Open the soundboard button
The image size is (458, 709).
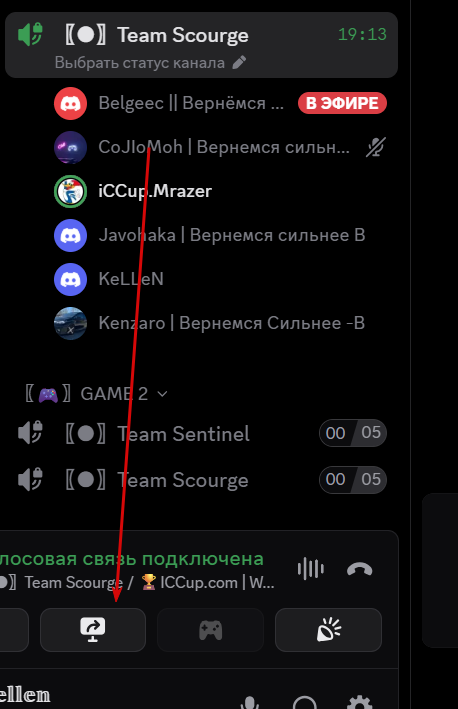[x=328, y=630]
